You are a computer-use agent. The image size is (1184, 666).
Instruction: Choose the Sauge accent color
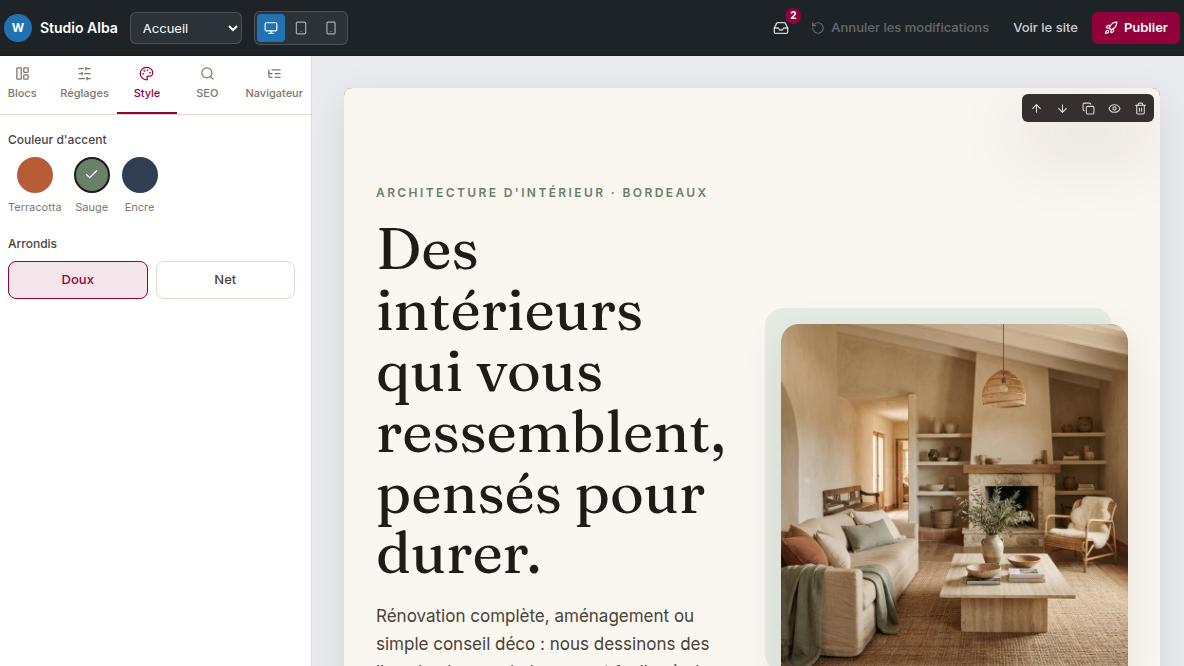pos(91,175)
